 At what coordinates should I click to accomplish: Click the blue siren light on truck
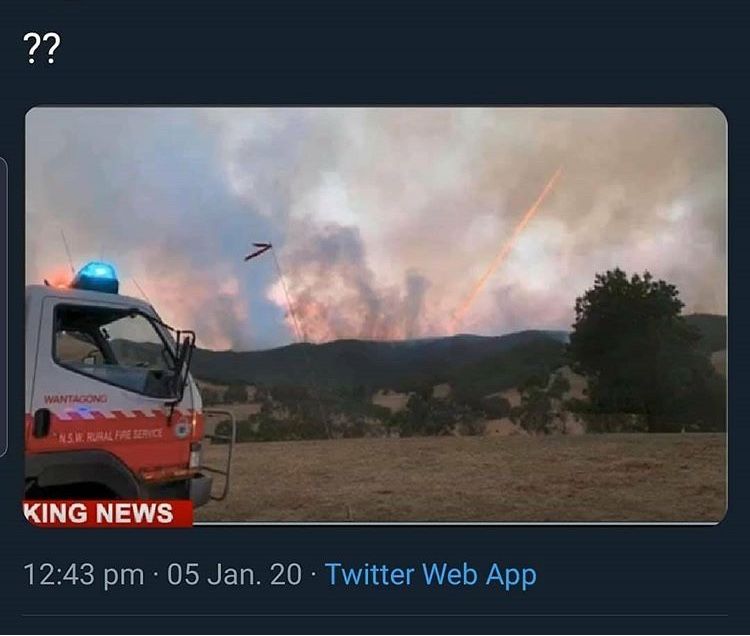[x=97, y=277]
